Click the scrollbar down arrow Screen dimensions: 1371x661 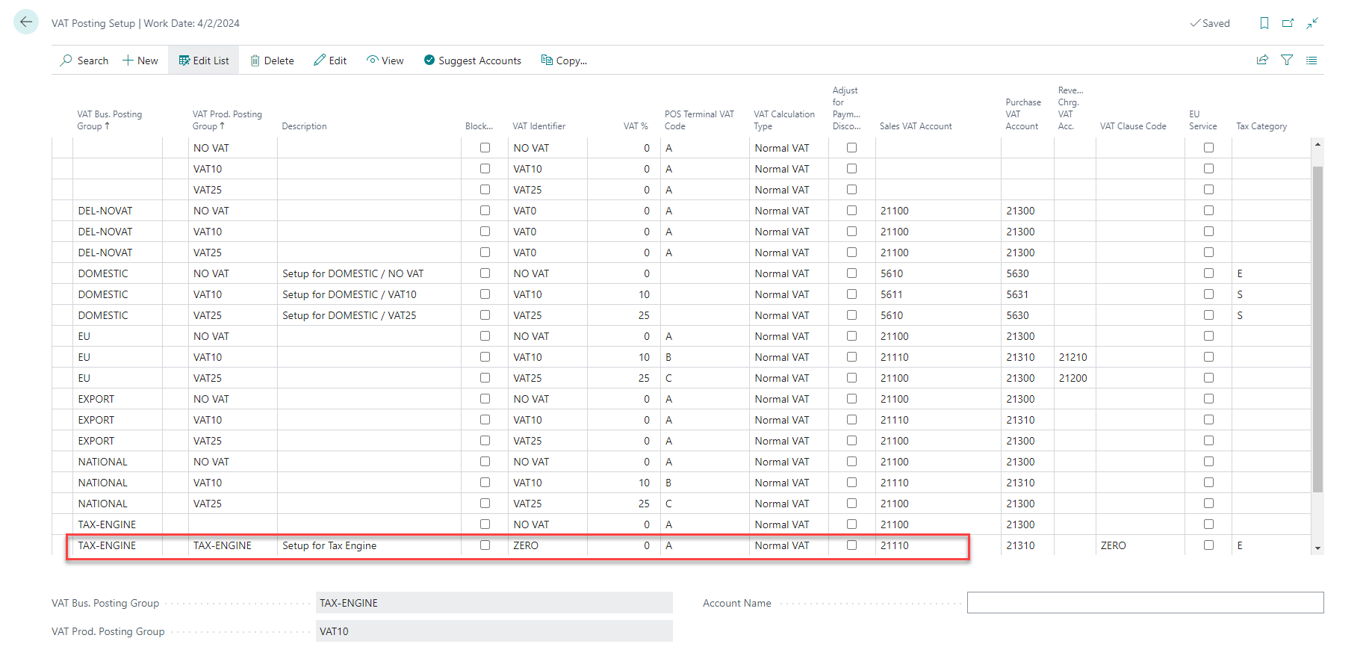pyautogui.click(x=1317, y=548)
